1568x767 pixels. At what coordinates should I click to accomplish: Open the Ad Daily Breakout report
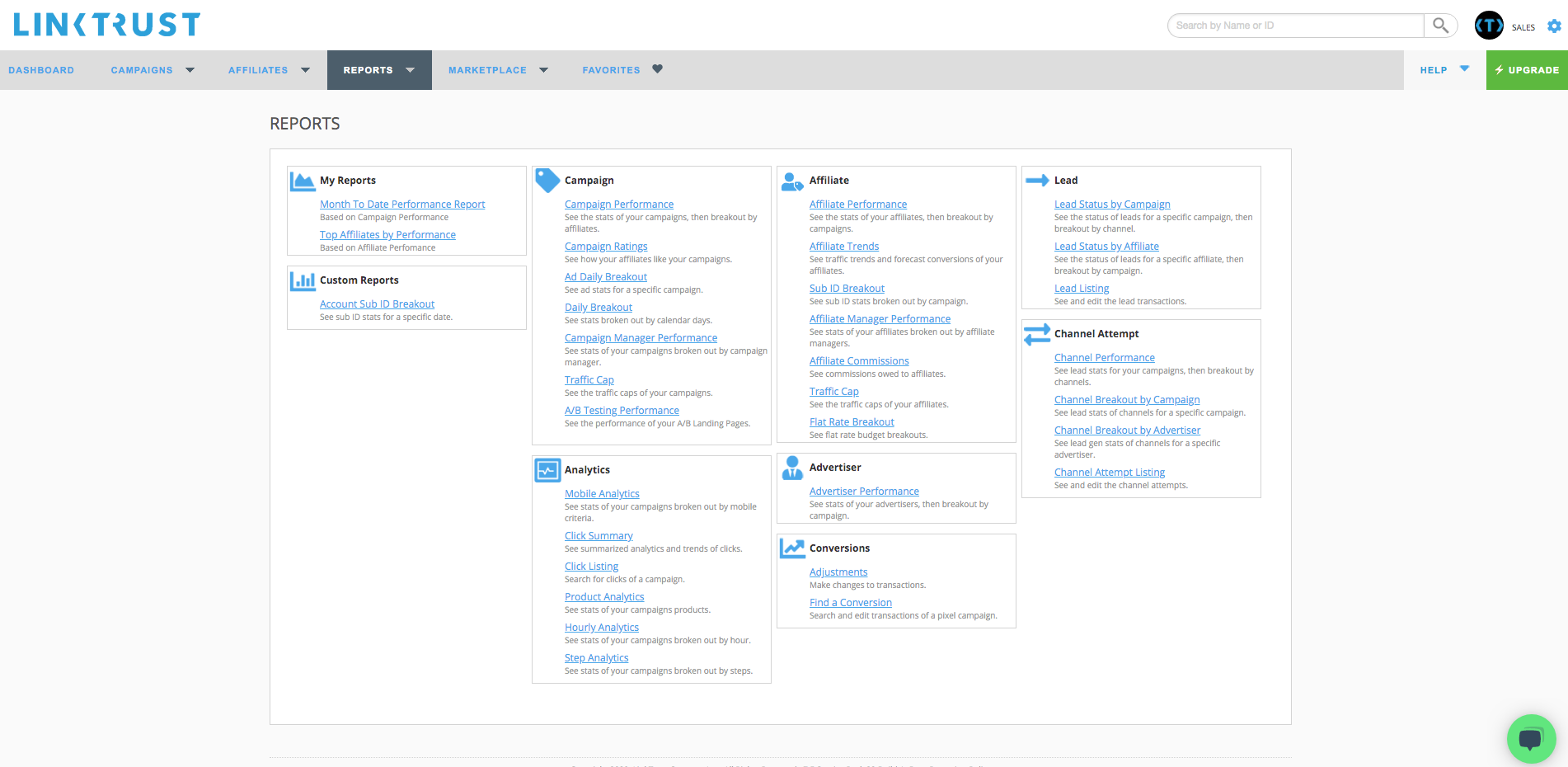606,277
